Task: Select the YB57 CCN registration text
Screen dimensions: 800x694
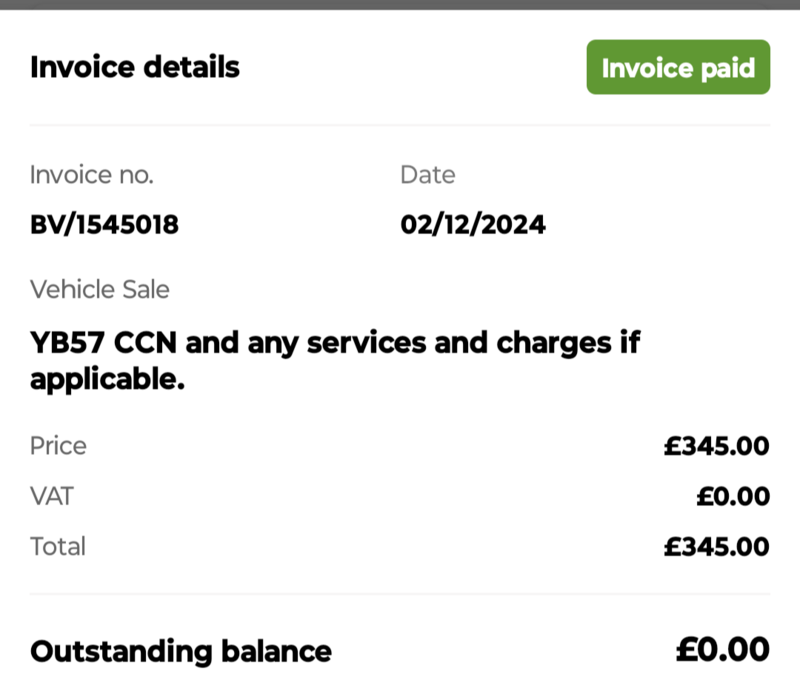Action: pos(104,343)
